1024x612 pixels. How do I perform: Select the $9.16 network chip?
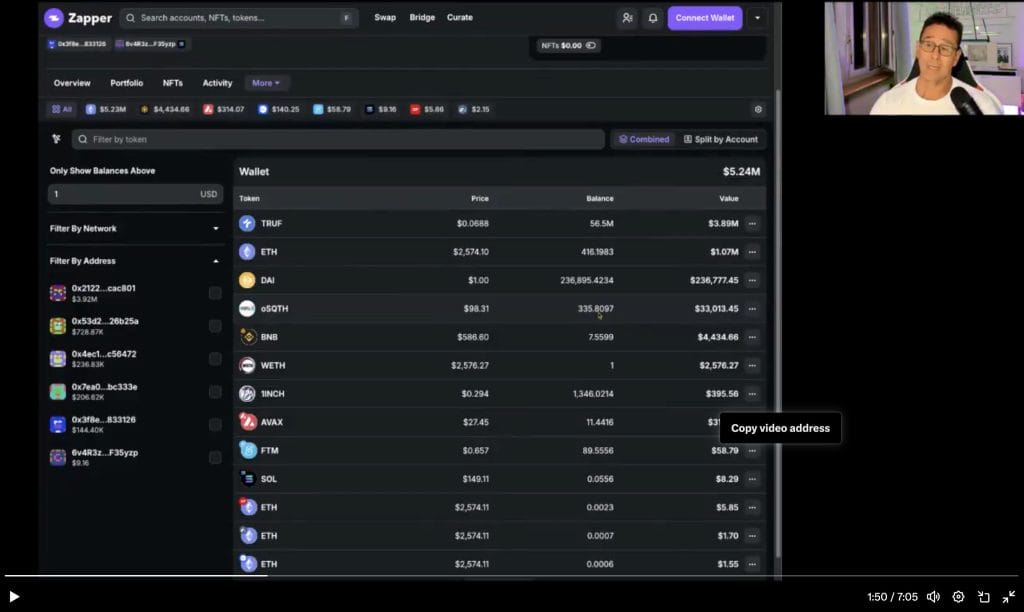coord(381,109)
